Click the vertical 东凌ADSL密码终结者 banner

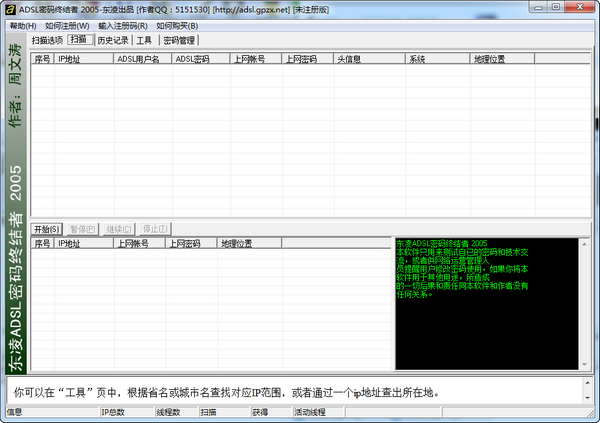point(16,204)
